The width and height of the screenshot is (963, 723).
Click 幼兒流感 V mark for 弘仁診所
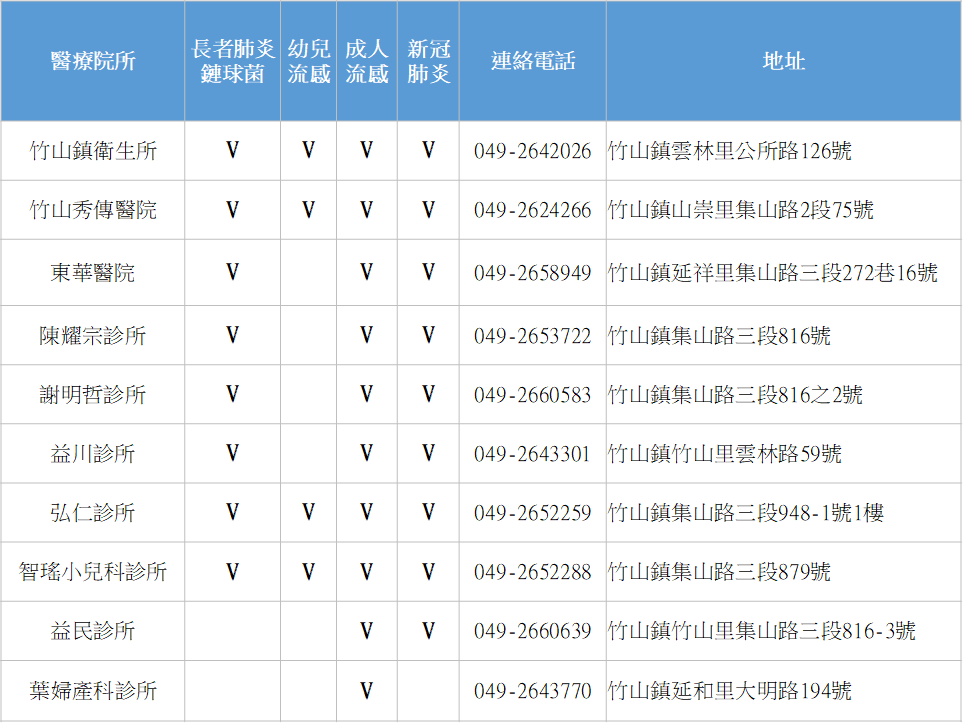(308, 512)
